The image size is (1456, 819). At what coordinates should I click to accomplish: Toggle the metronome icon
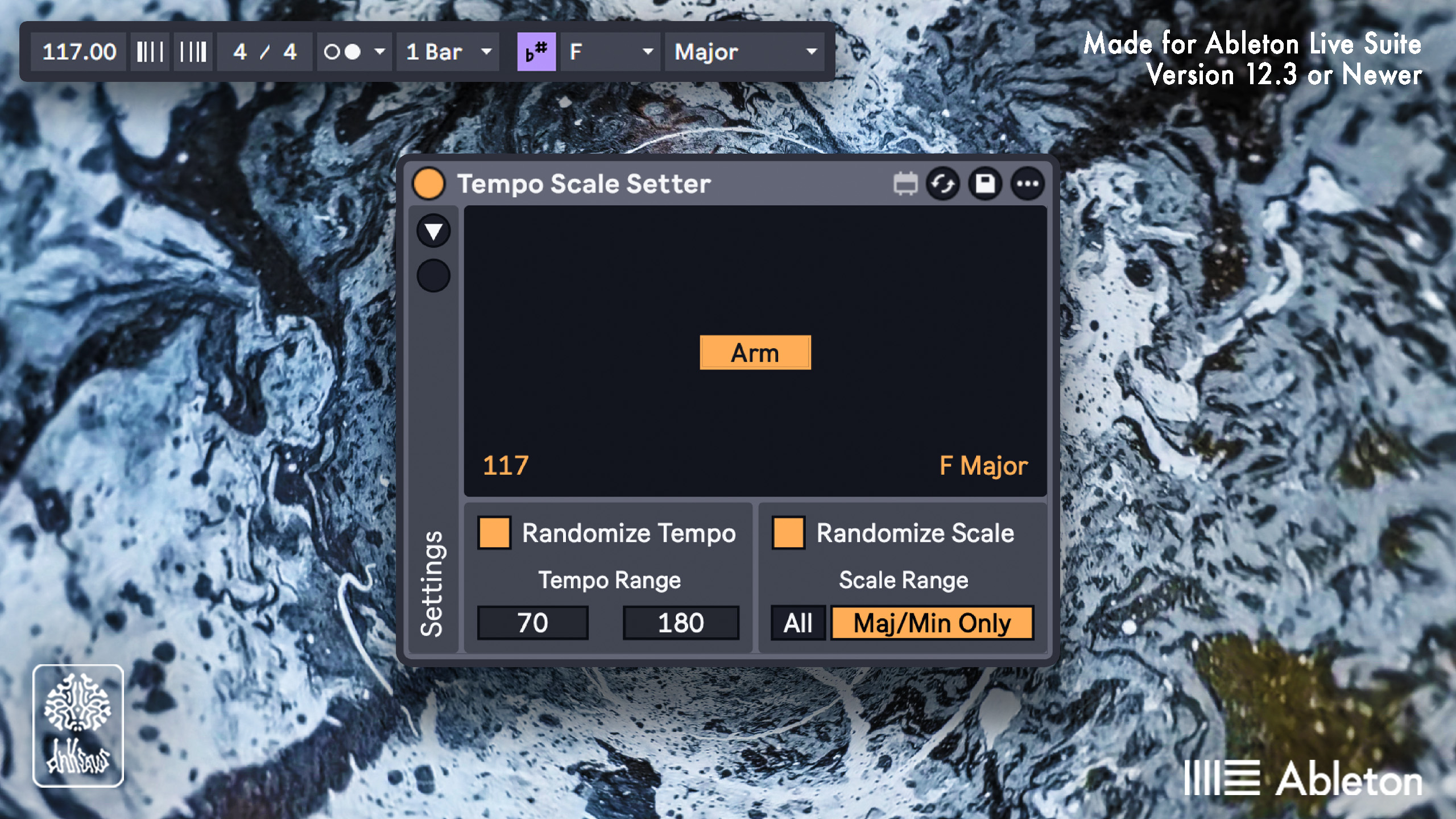click(342, 52)
